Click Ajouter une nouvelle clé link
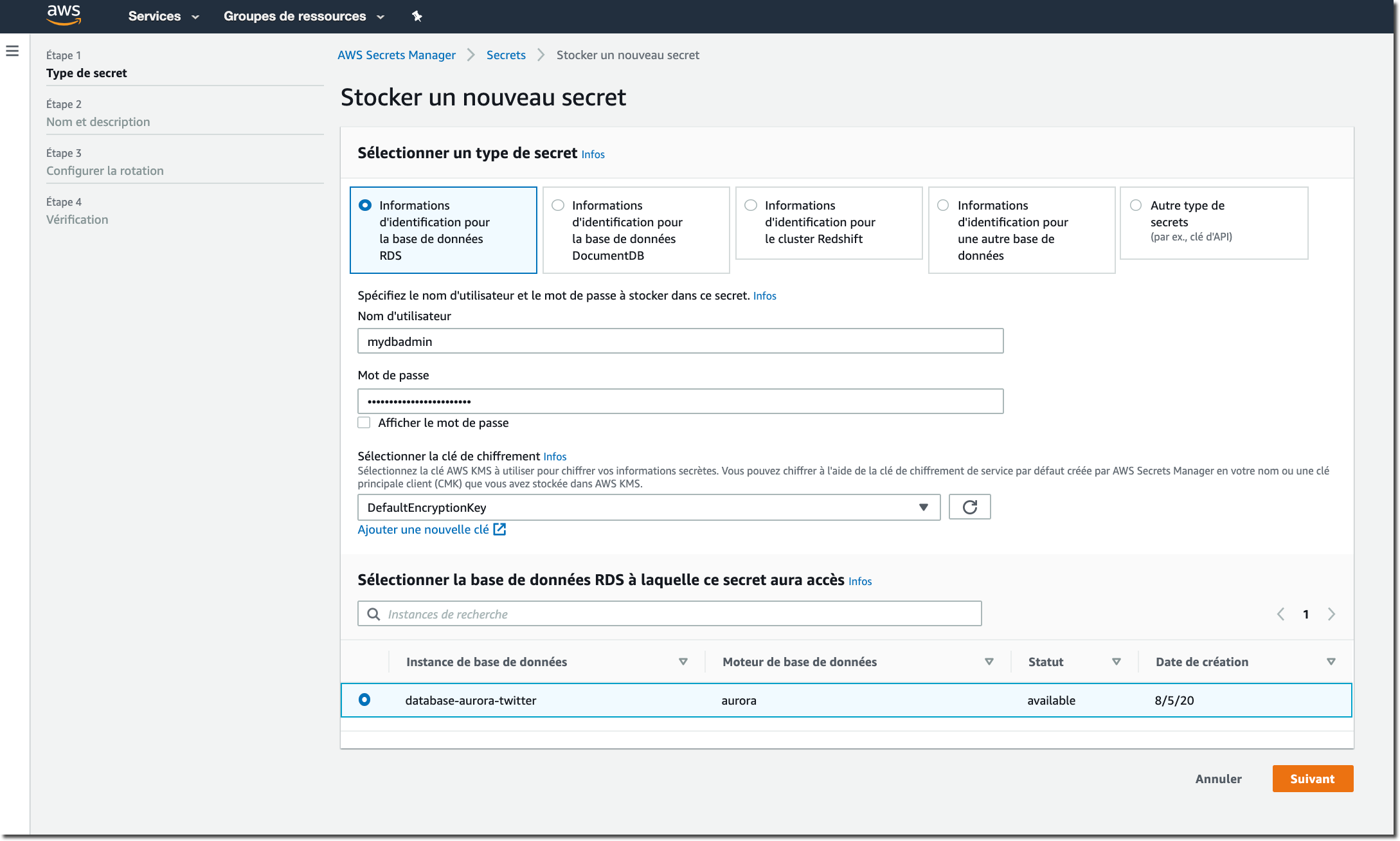 [423, 529]
